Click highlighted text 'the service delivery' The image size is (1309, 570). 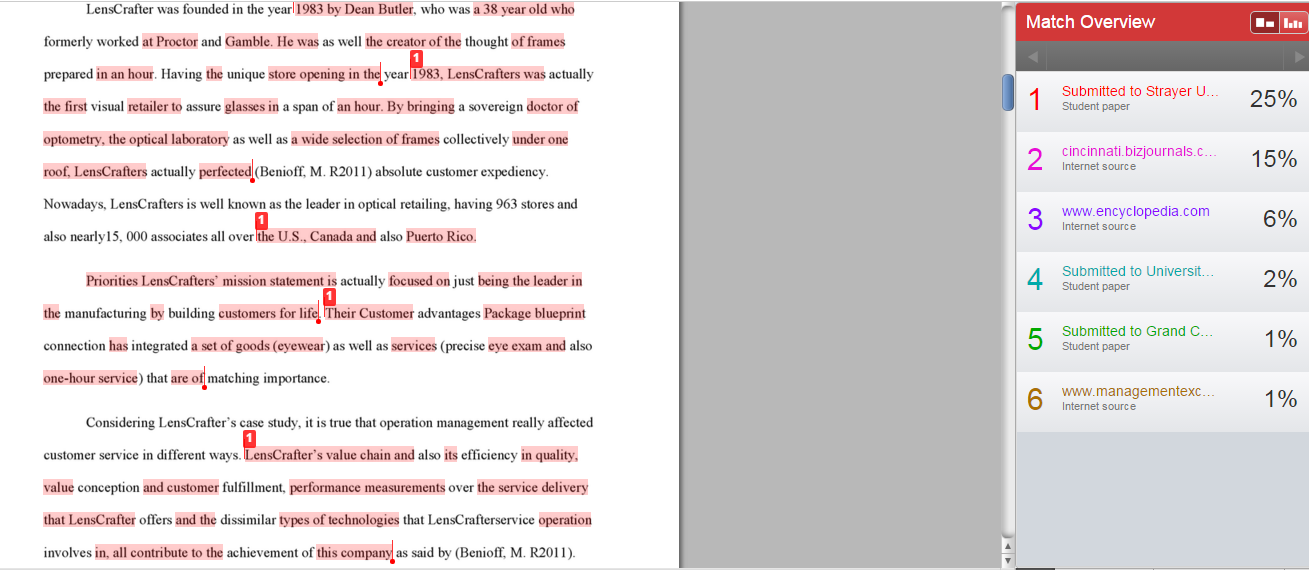coord(533,488)
